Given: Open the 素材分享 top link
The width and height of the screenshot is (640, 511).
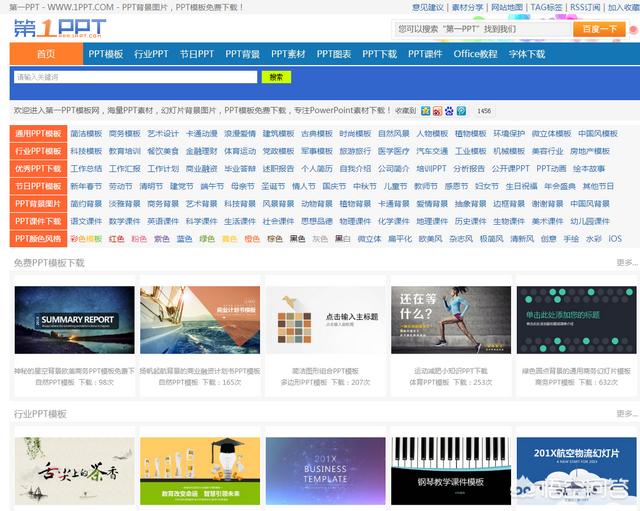Looking at the screenshot, I should (x=467, y=7).
